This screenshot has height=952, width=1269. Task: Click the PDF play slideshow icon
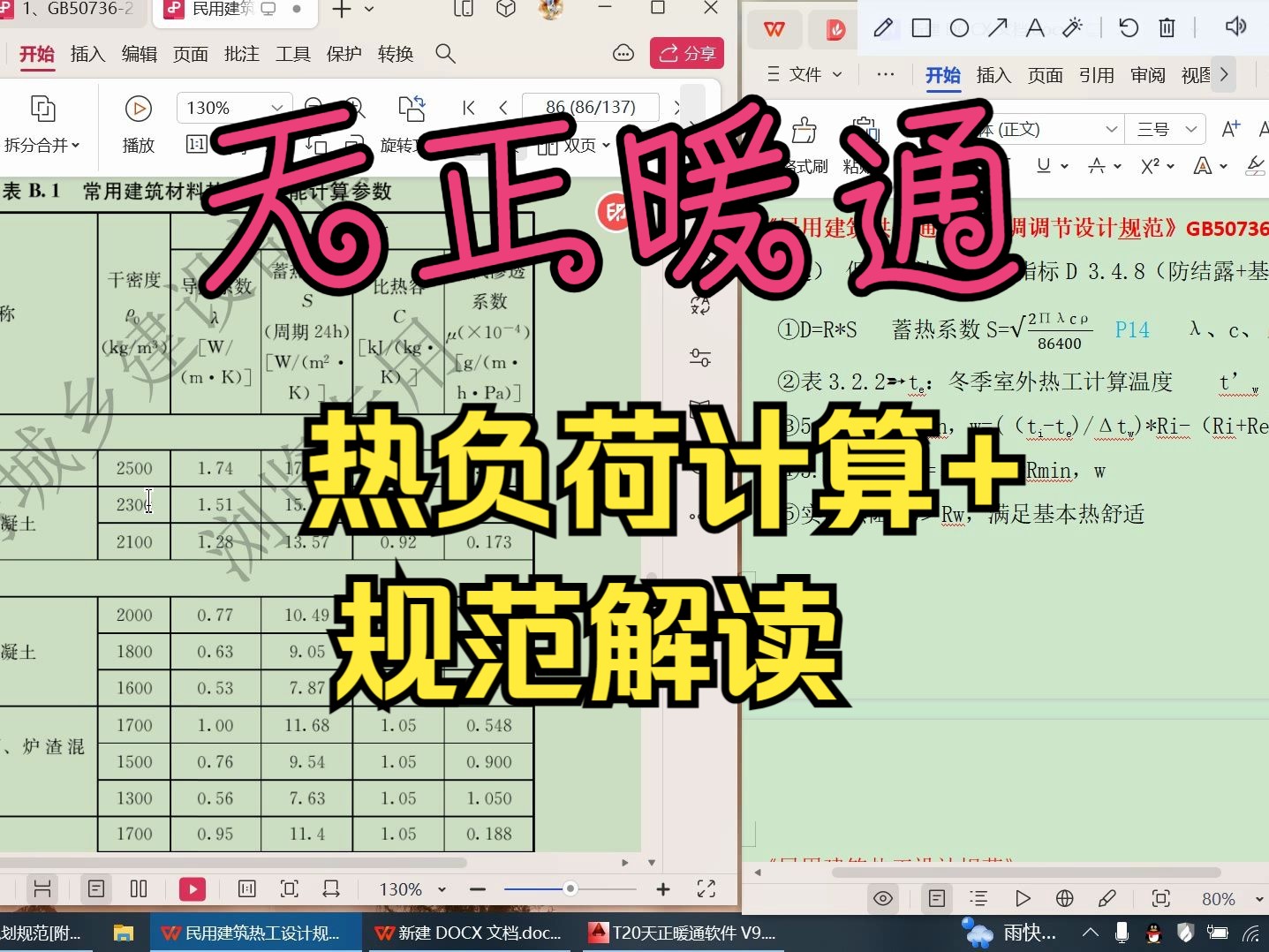(x=138, y=109)
